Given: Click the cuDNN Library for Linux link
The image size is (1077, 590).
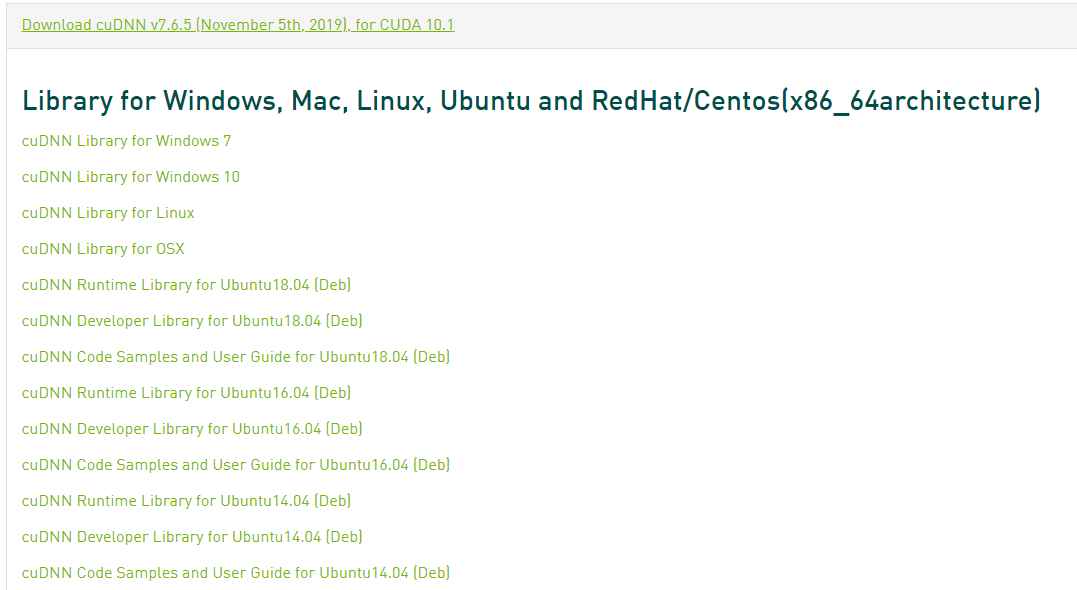Looking at the screenshot, I should point(108,213).
